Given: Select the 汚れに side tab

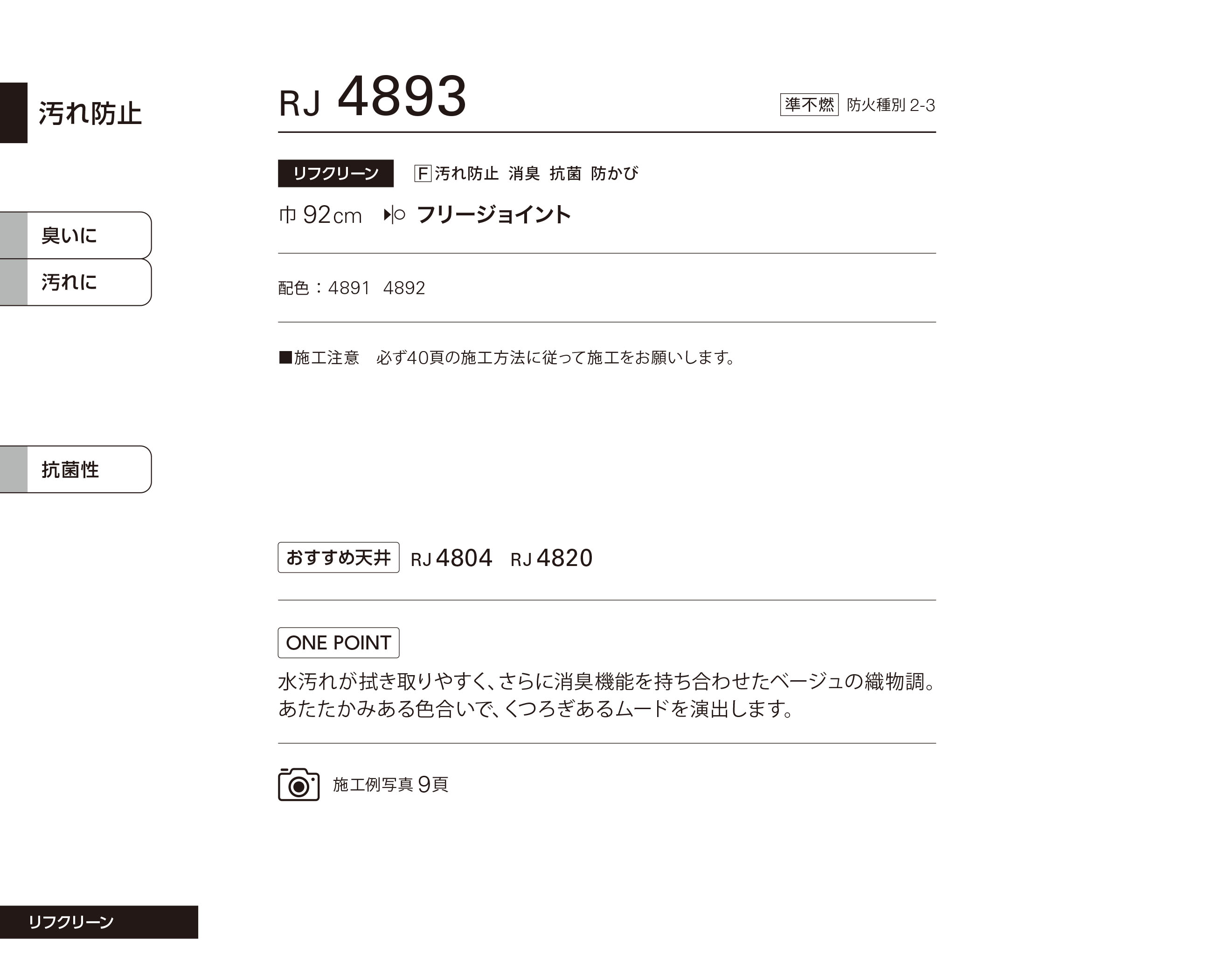Looking at the screenshot, I should (x=76, y=283).
